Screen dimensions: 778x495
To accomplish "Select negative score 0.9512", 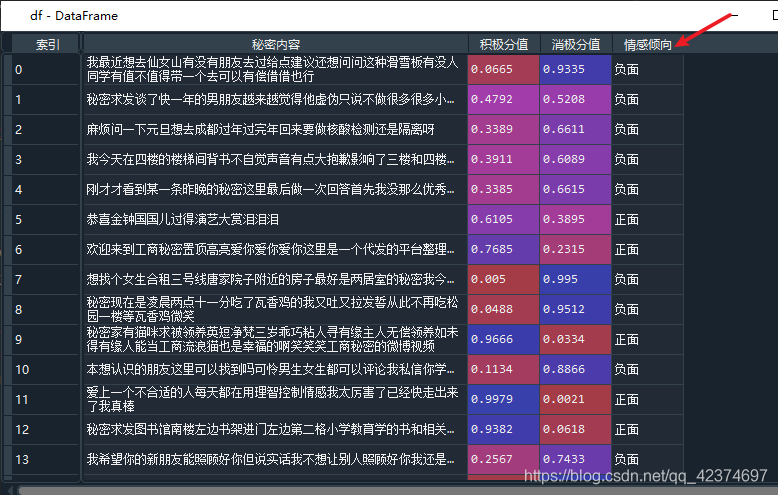I will (x=576, y=309).
